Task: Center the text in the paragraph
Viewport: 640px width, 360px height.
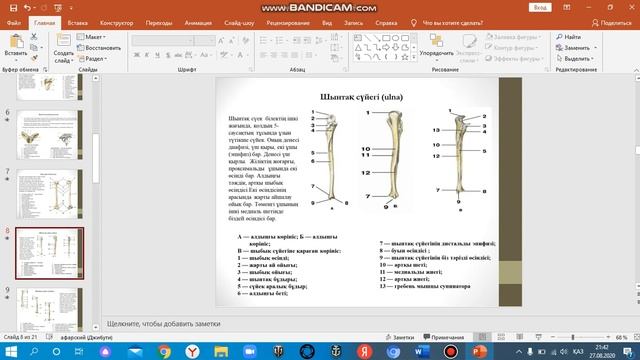Action: click(x=274, y=55)
